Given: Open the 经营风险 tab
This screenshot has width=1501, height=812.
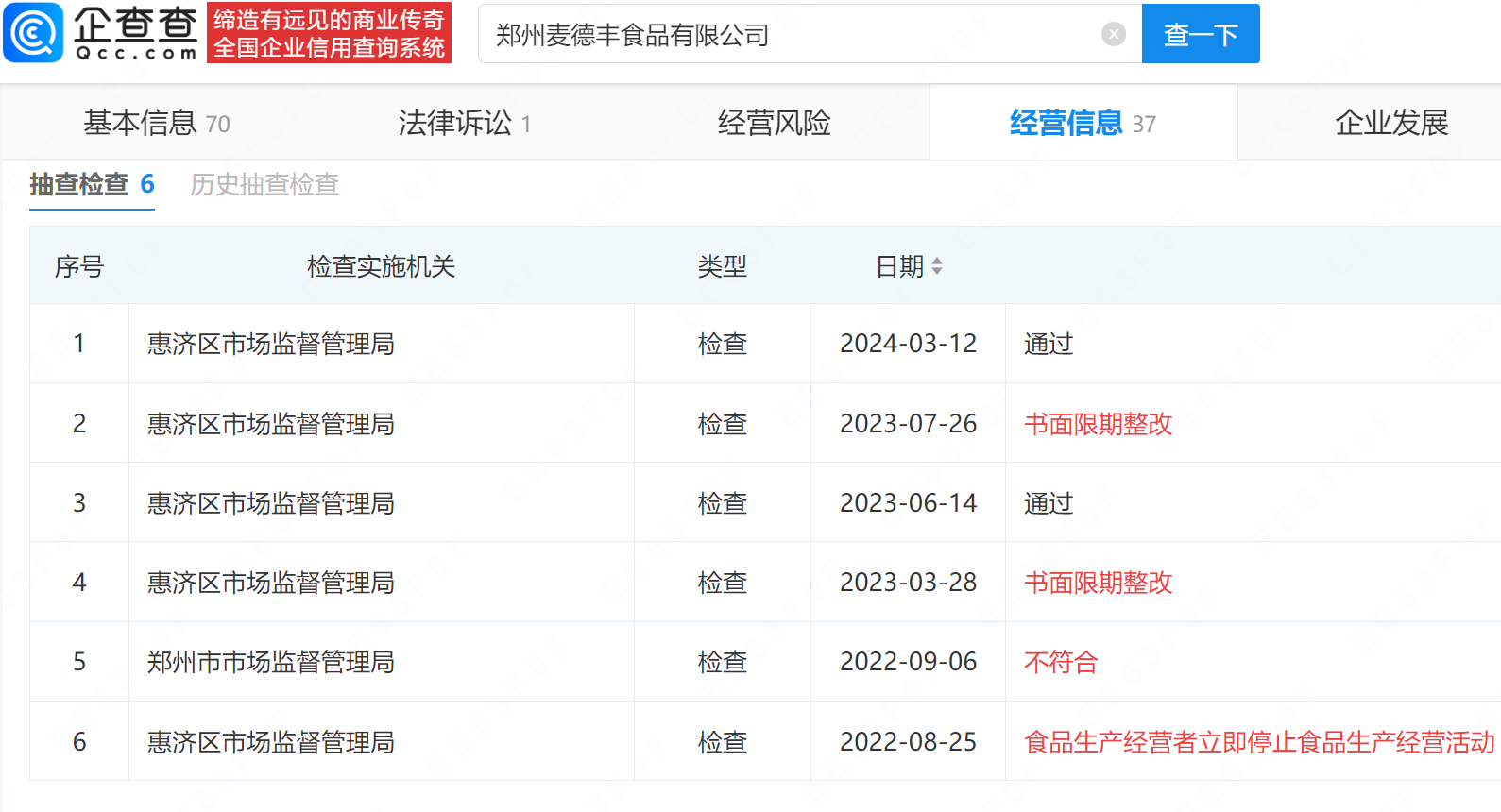Looking at the screenshot, I should 774,123.
